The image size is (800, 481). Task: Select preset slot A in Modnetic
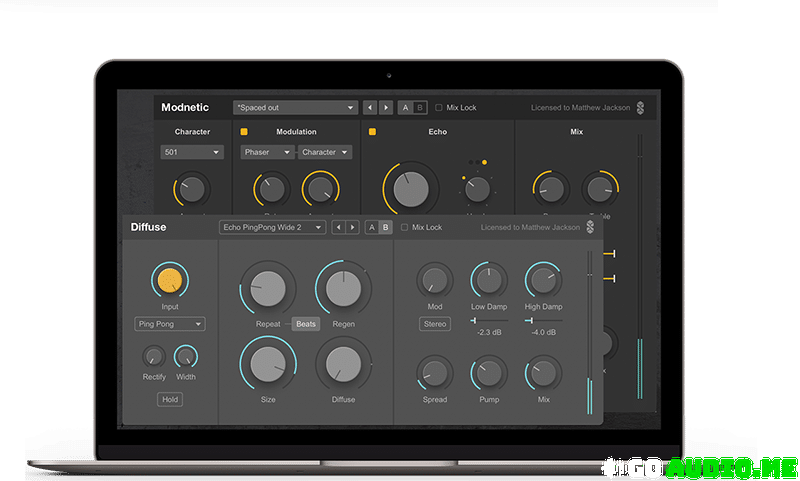405,108
